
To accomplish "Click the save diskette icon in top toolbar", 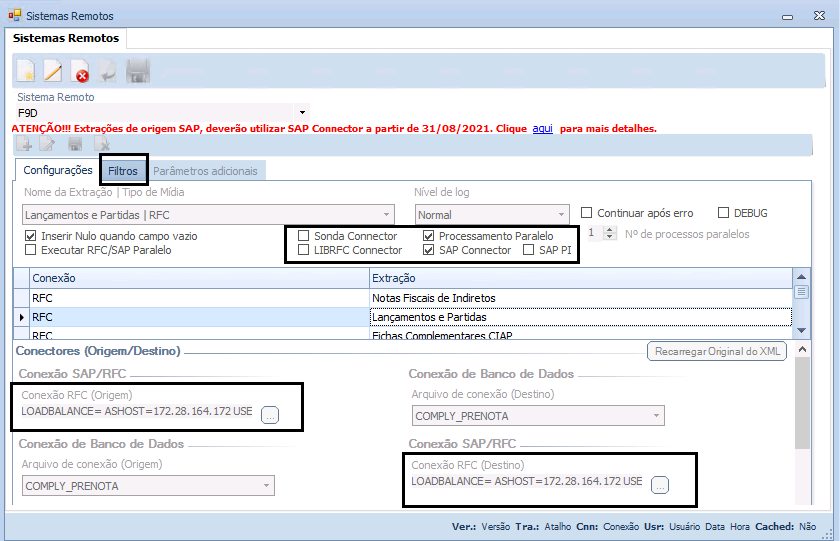I will pyautogui.click(x=138, y=72).
